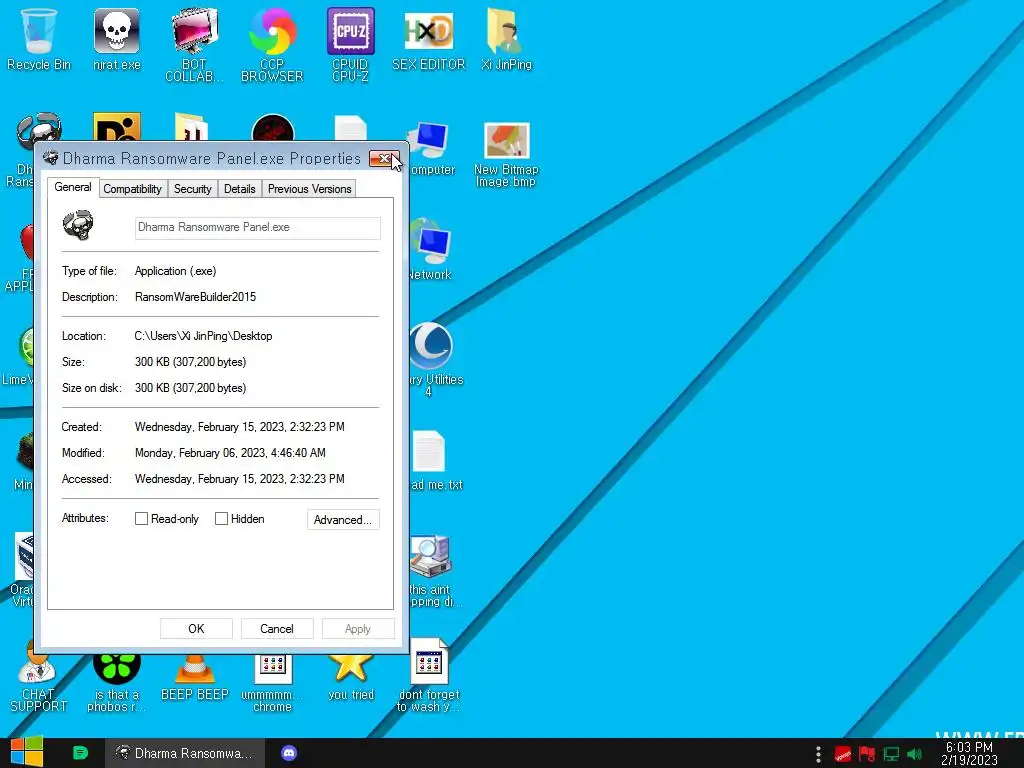
Task: Click the Modified date value
Action: (230, 453)
